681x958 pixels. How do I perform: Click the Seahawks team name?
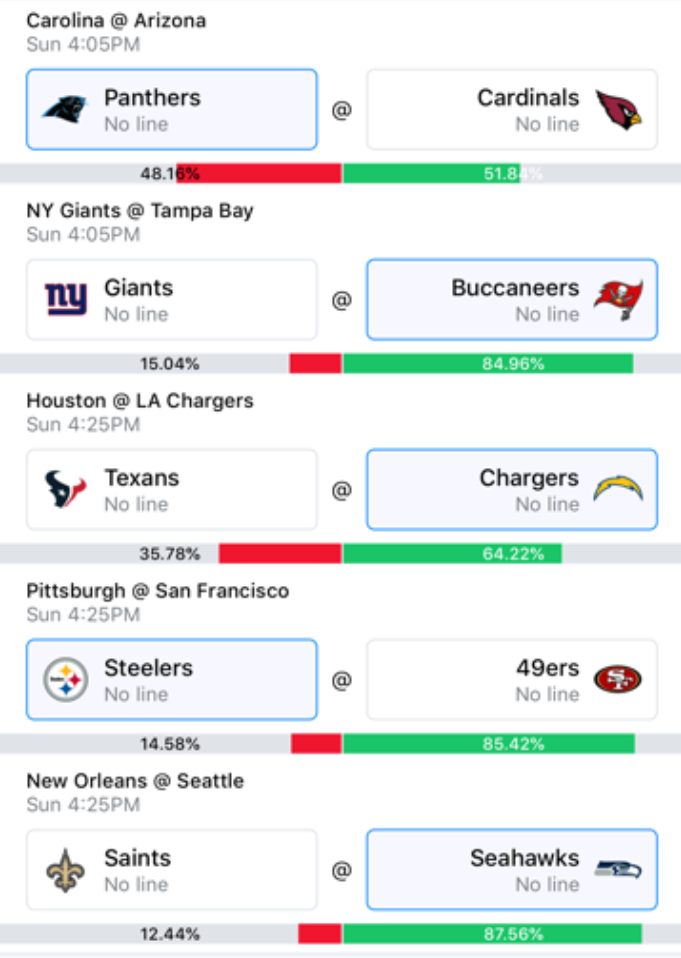point(525,858)
